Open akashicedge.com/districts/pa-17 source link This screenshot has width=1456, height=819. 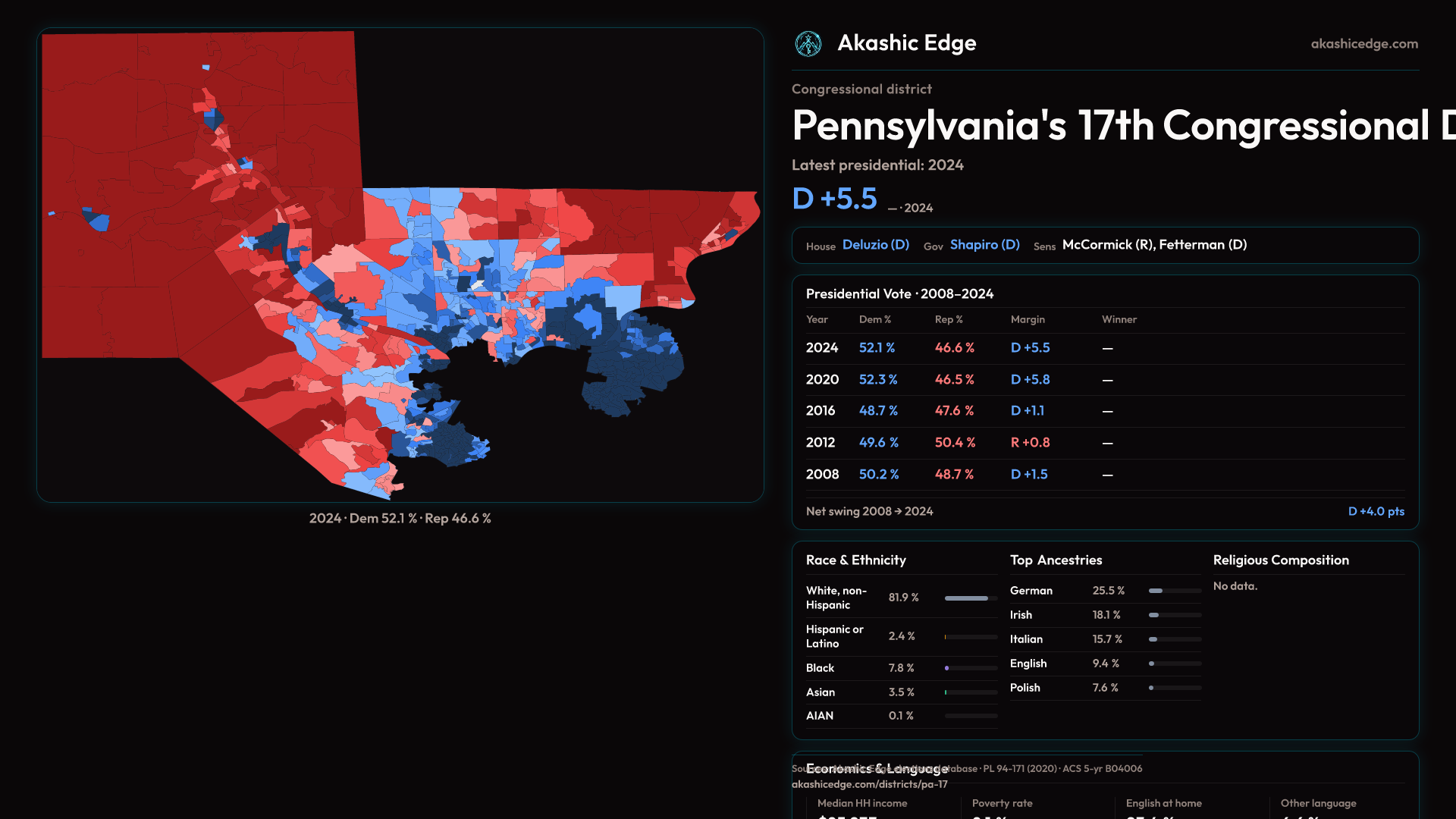click(869, 785)
